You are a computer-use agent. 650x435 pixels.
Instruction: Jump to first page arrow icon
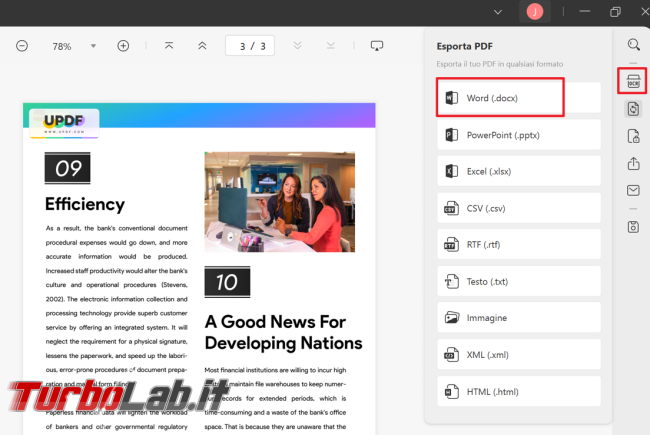tap(169, 46)
